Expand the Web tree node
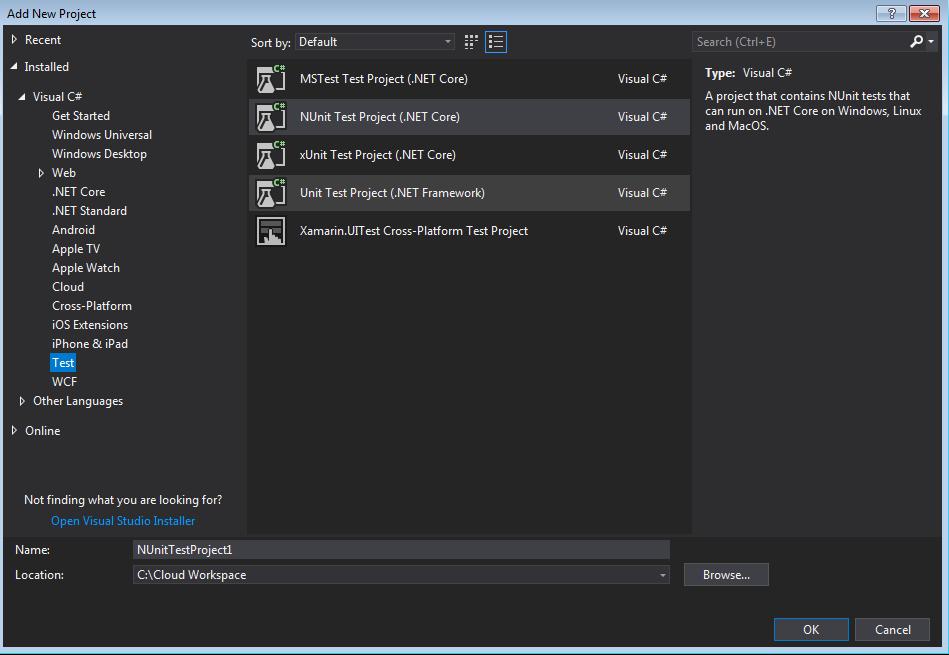 click(x=41, y=172)
